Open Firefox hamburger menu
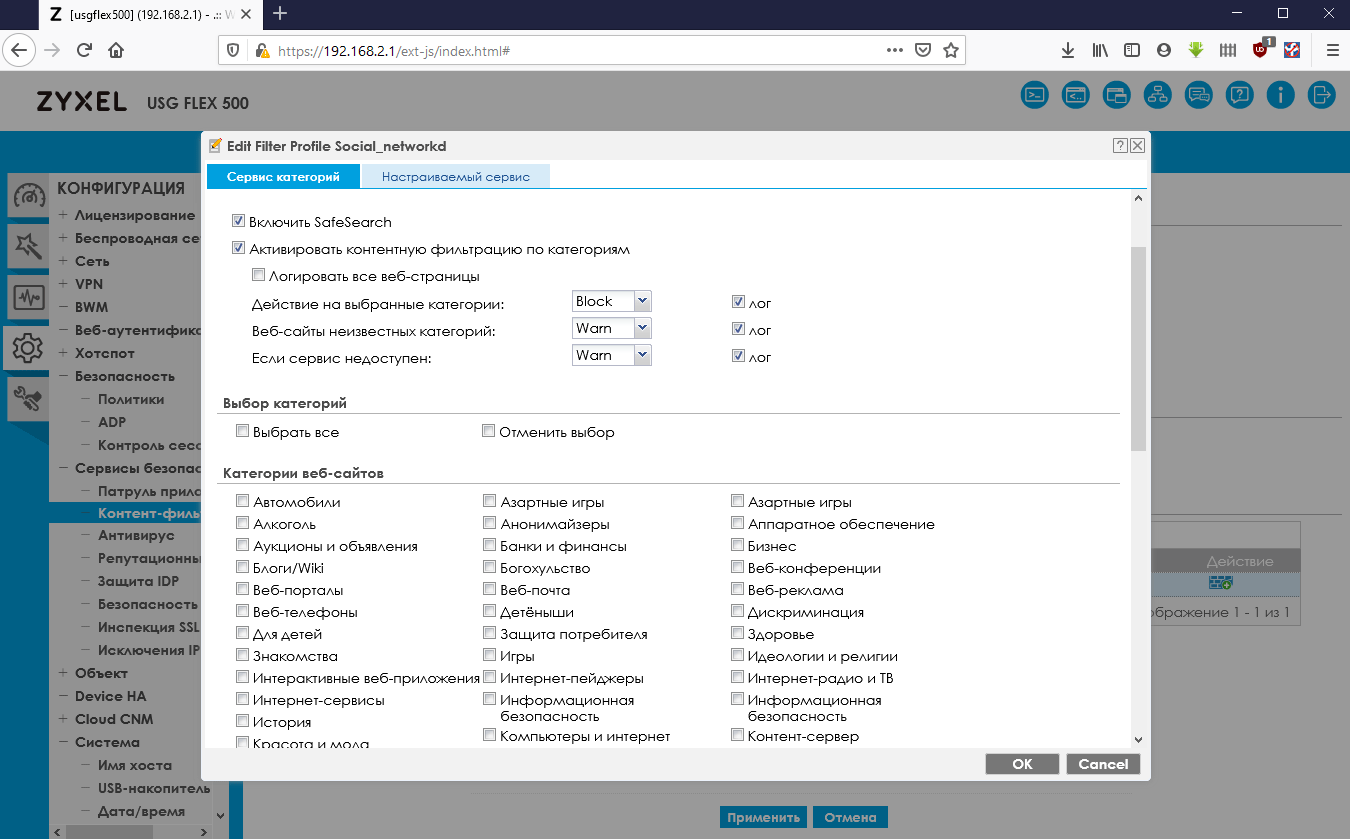The width and height of the screenshot is (1350, 839). (x=1332, y=49)
